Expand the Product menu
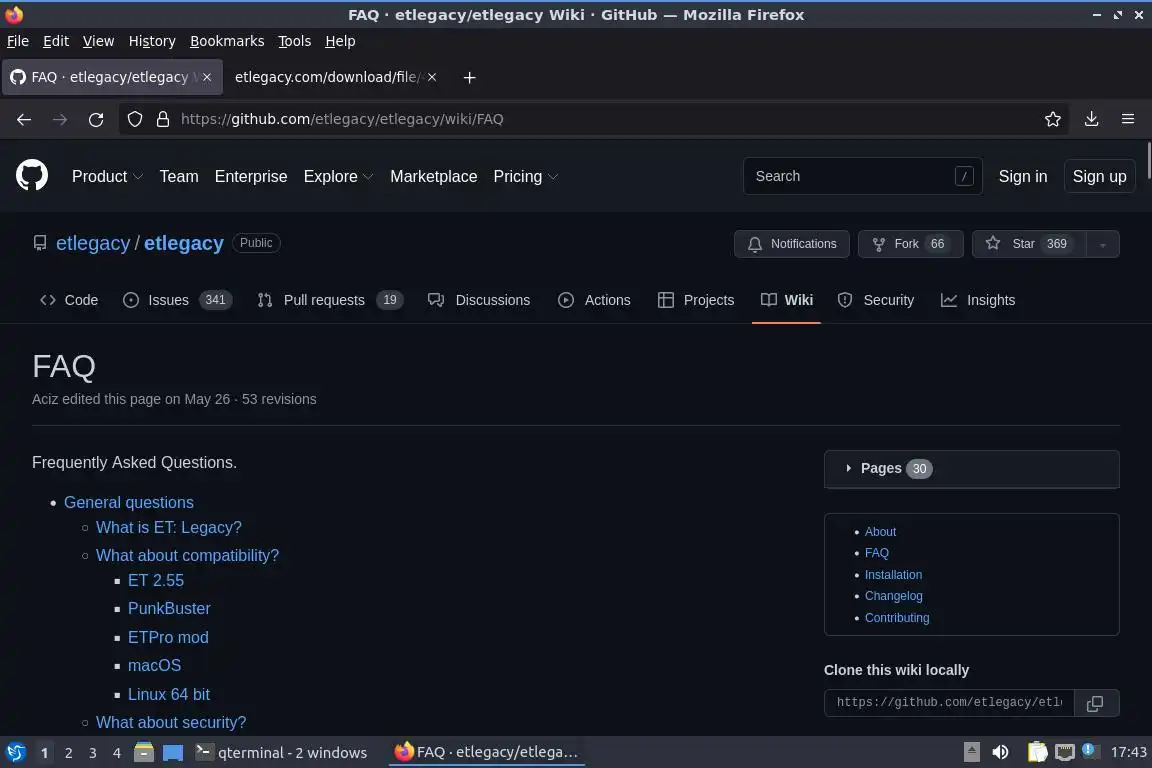Screen dimensions: 1152x768 click(x=107, y=176)
